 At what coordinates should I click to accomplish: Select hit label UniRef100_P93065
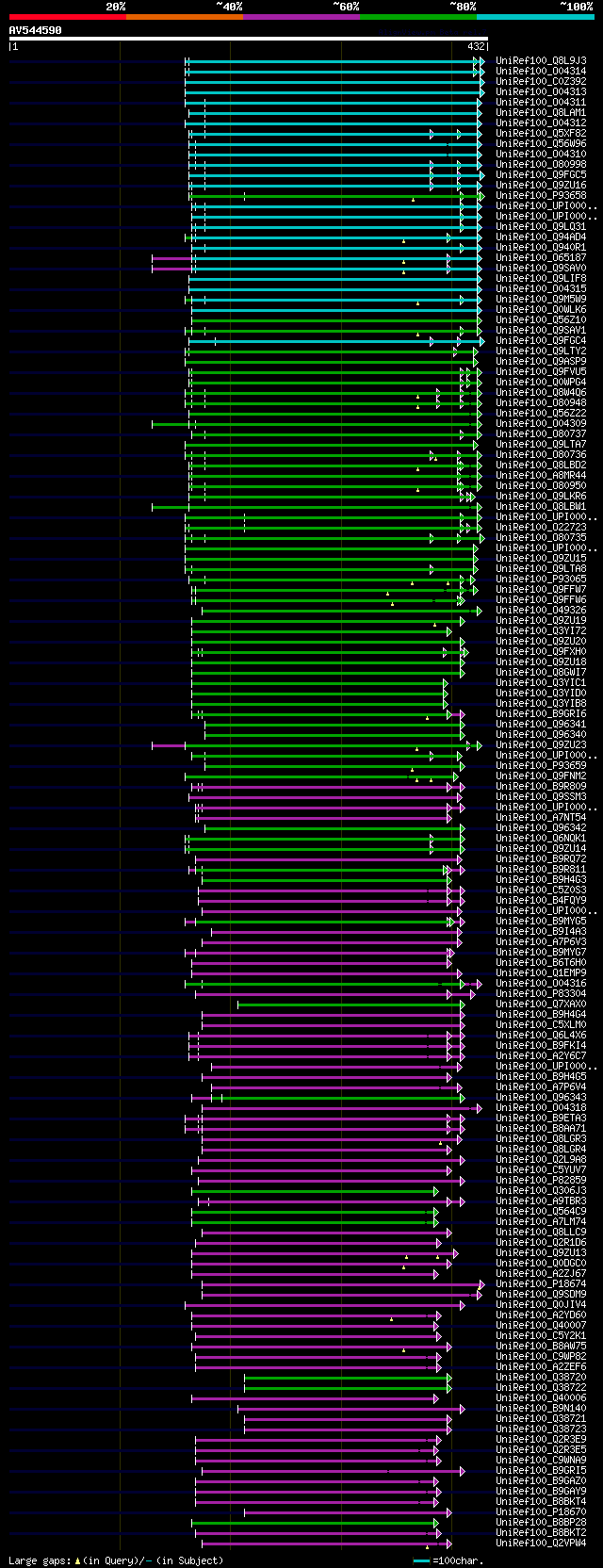(541, 579)
